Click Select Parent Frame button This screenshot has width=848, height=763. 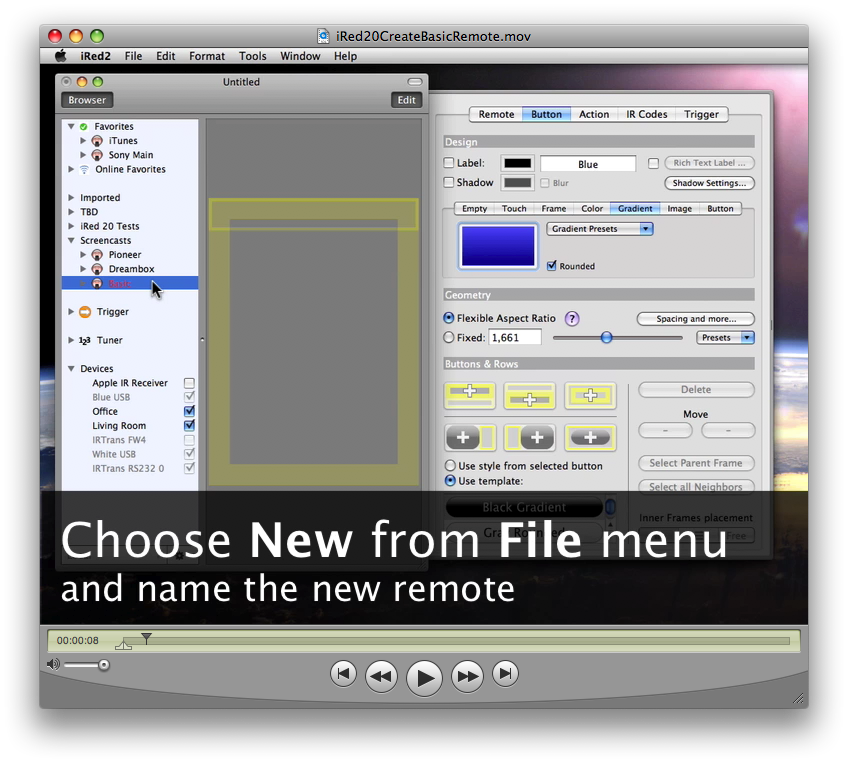coord(696,463)
